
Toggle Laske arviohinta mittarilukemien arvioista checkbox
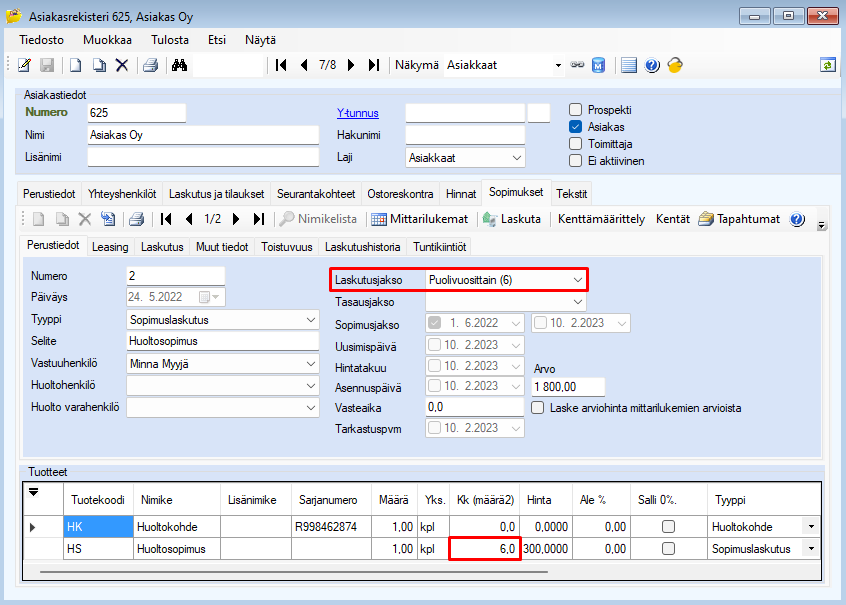537,407
